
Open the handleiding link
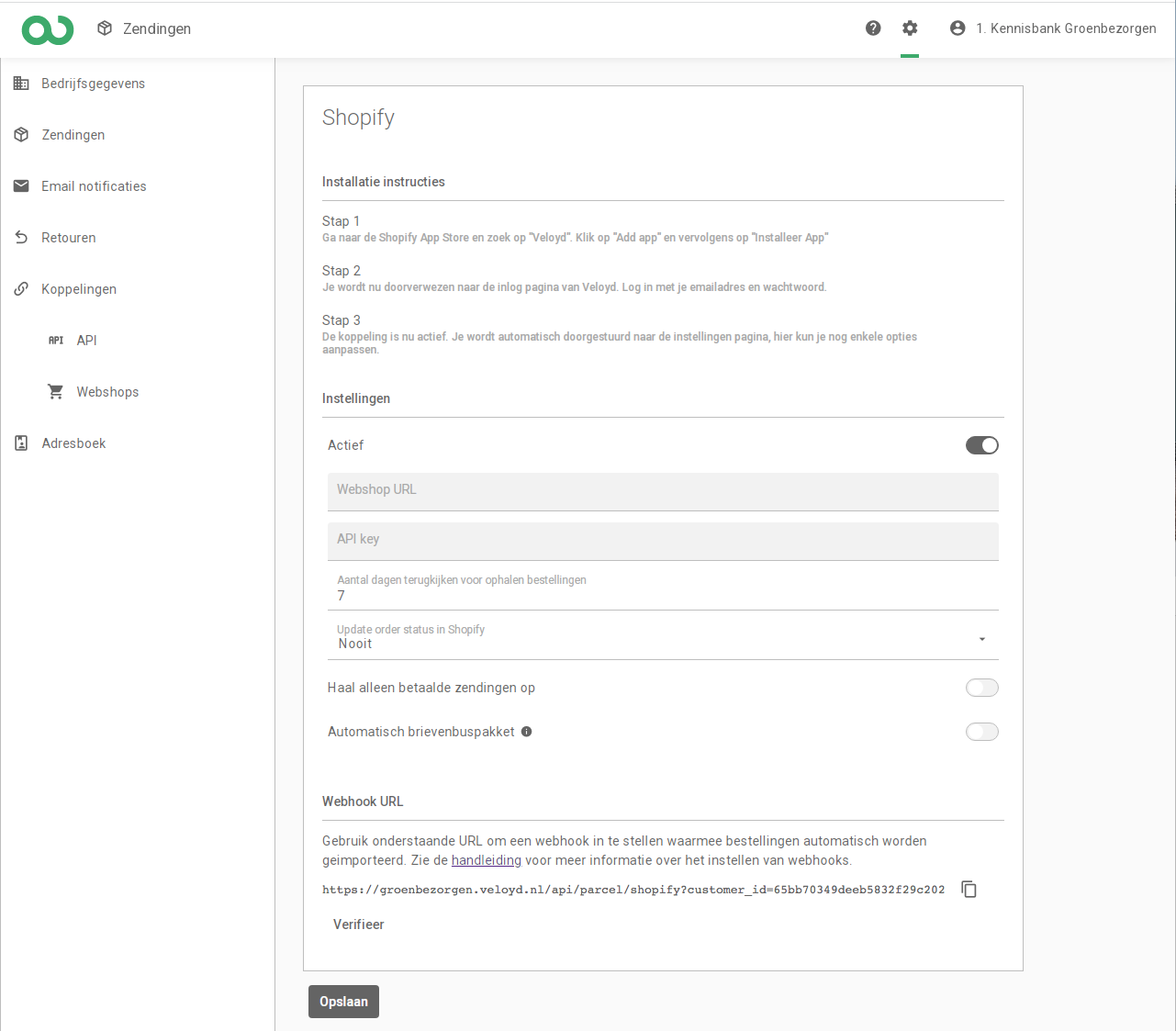coord(486,860)
